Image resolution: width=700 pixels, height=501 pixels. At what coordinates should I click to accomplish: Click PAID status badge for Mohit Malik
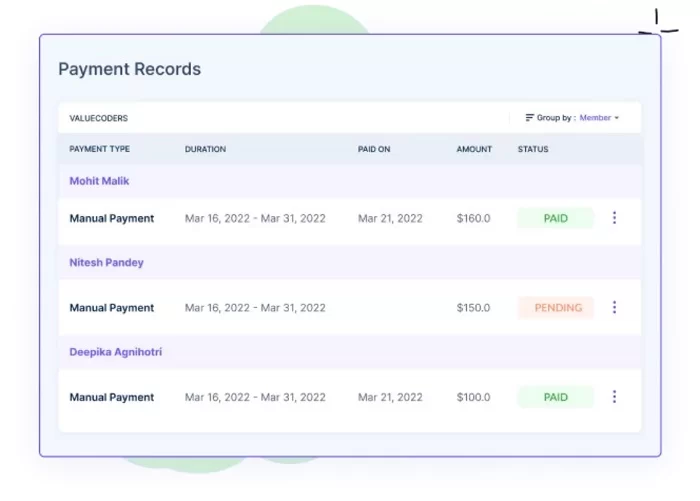coord(555,218)
